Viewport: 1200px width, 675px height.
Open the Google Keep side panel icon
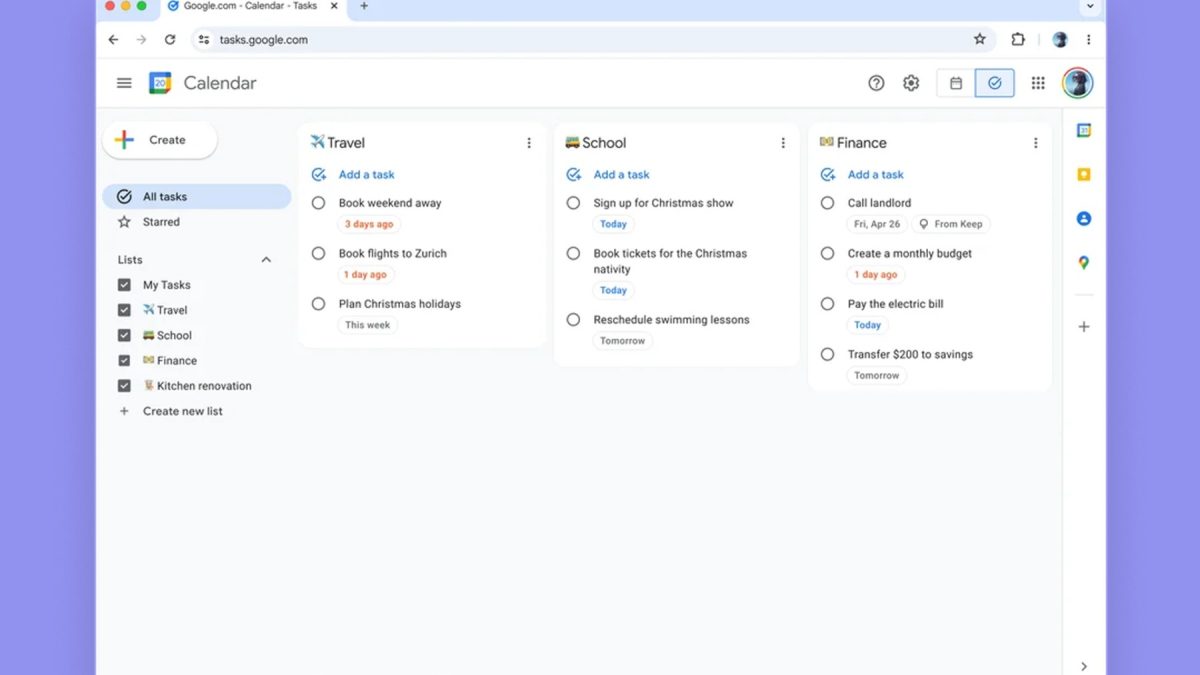click(1083, 175)
